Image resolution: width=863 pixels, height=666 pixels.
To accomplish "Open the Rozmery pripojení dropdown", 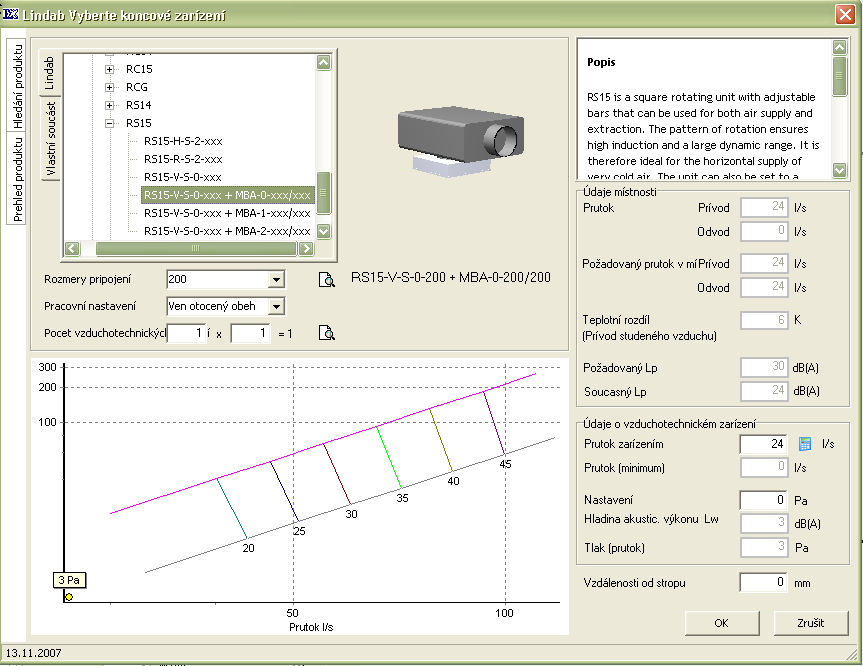I will pos(276,280).
